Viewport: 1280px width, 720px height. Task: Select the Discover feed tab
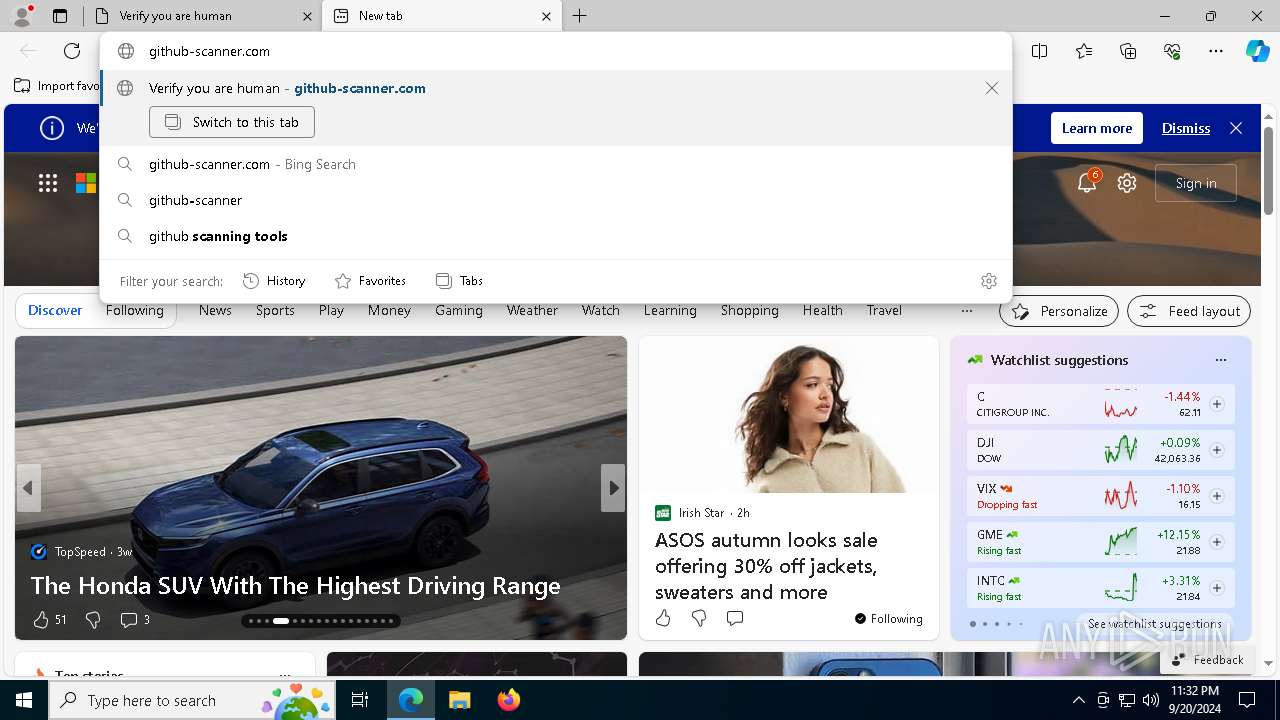pyautogui.click(x=55, y=311)
